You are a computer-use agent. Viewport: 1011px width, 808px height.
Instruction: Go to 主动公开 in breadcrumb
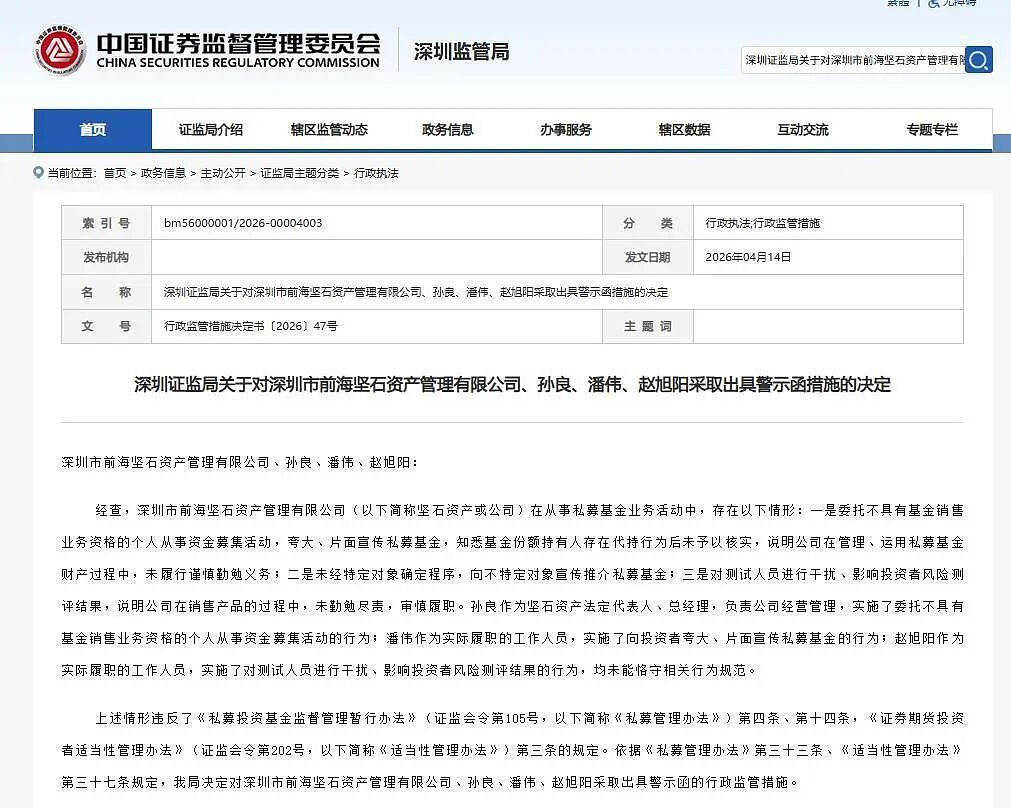click(223, 173)
